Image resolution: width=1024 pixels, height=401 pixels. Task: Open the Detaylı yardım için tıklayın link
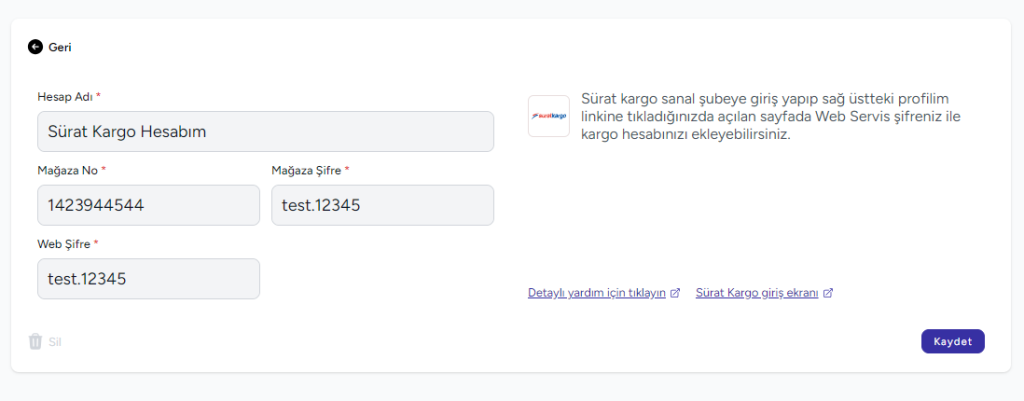(x=597, y=293)
